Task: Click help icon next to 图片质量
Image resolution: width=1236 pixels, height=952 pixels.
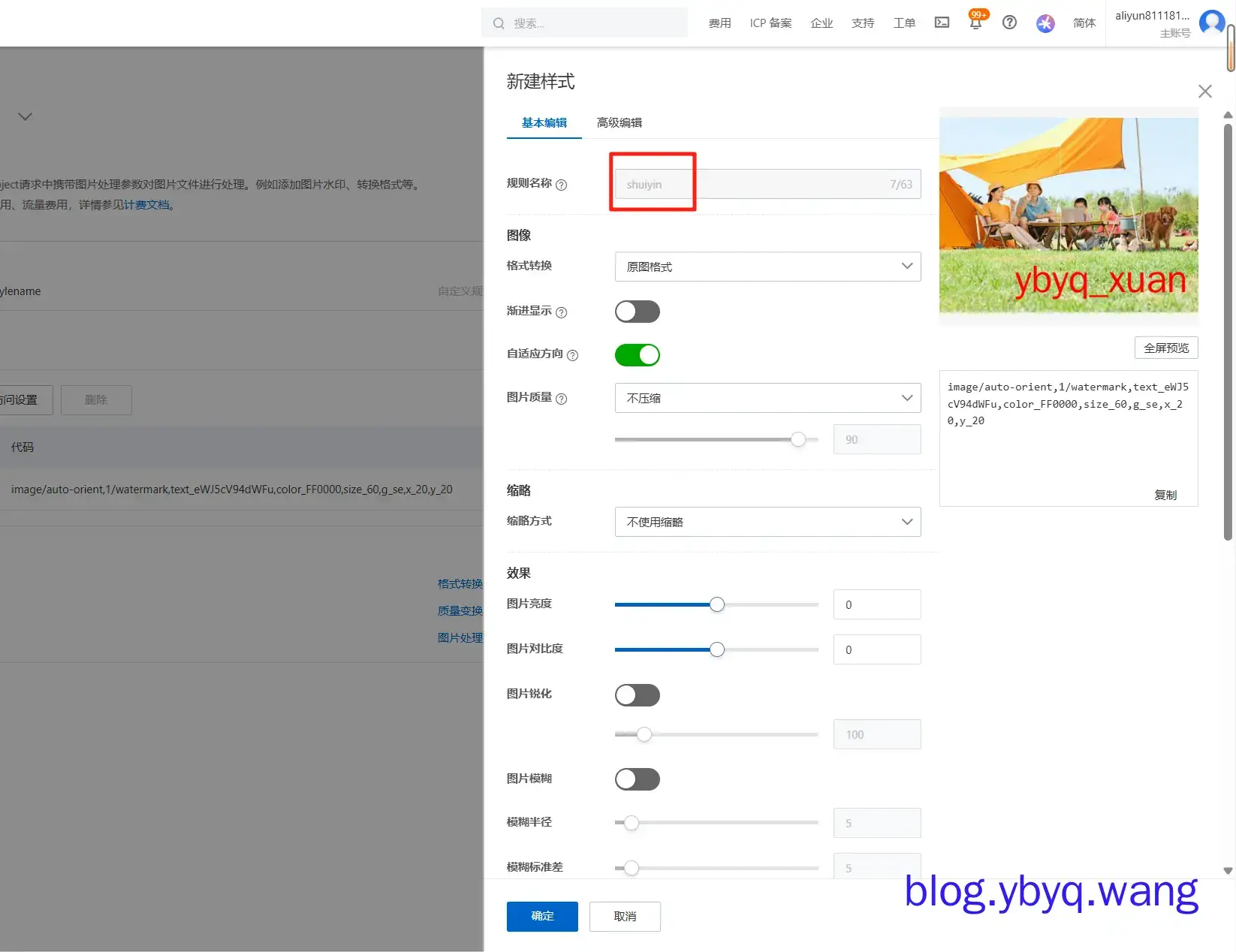Action: 562,399
